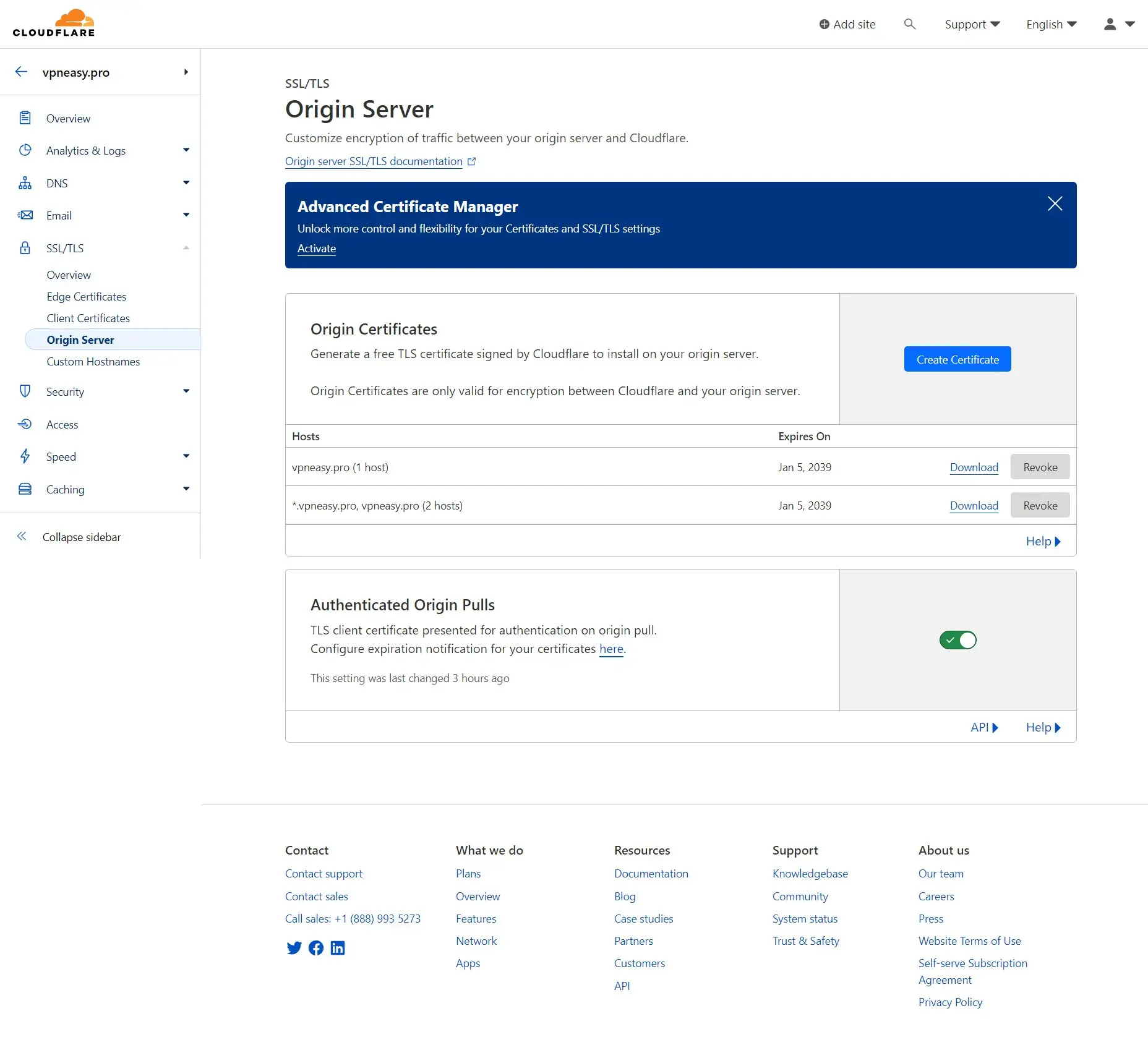1148x1058 pixels.
Task: Open Cloudflare's LinkedIn page
Action: click(338, 948)
